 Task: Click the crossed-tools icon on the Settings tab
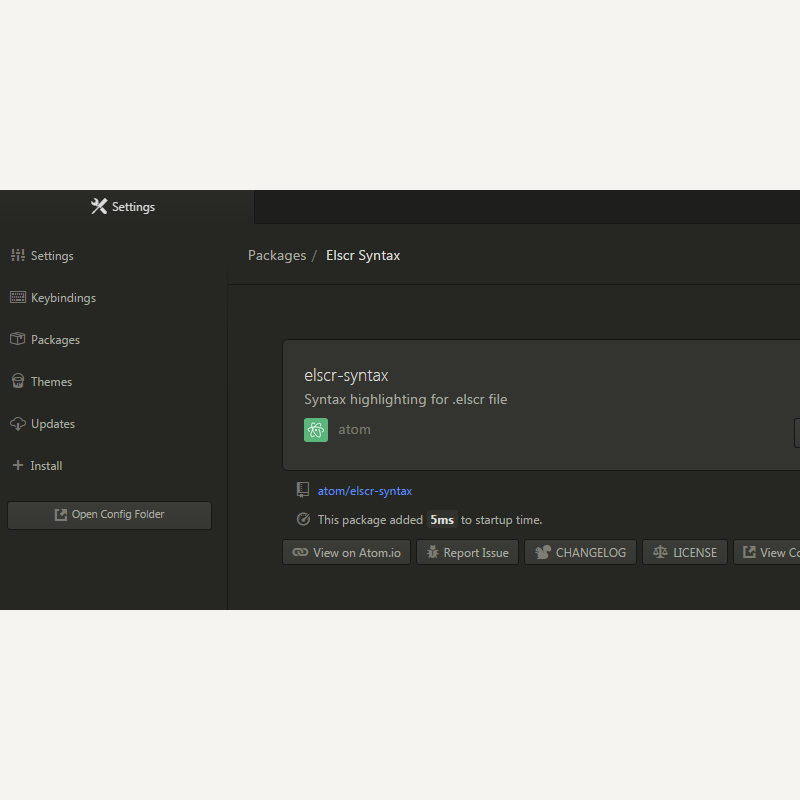pos(98,206)
